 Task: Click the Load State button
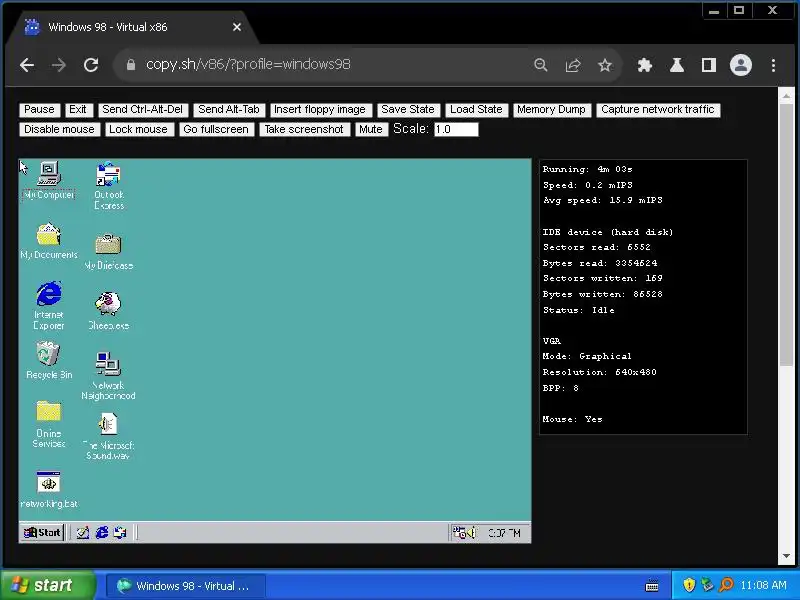click(x=476, y=110)
